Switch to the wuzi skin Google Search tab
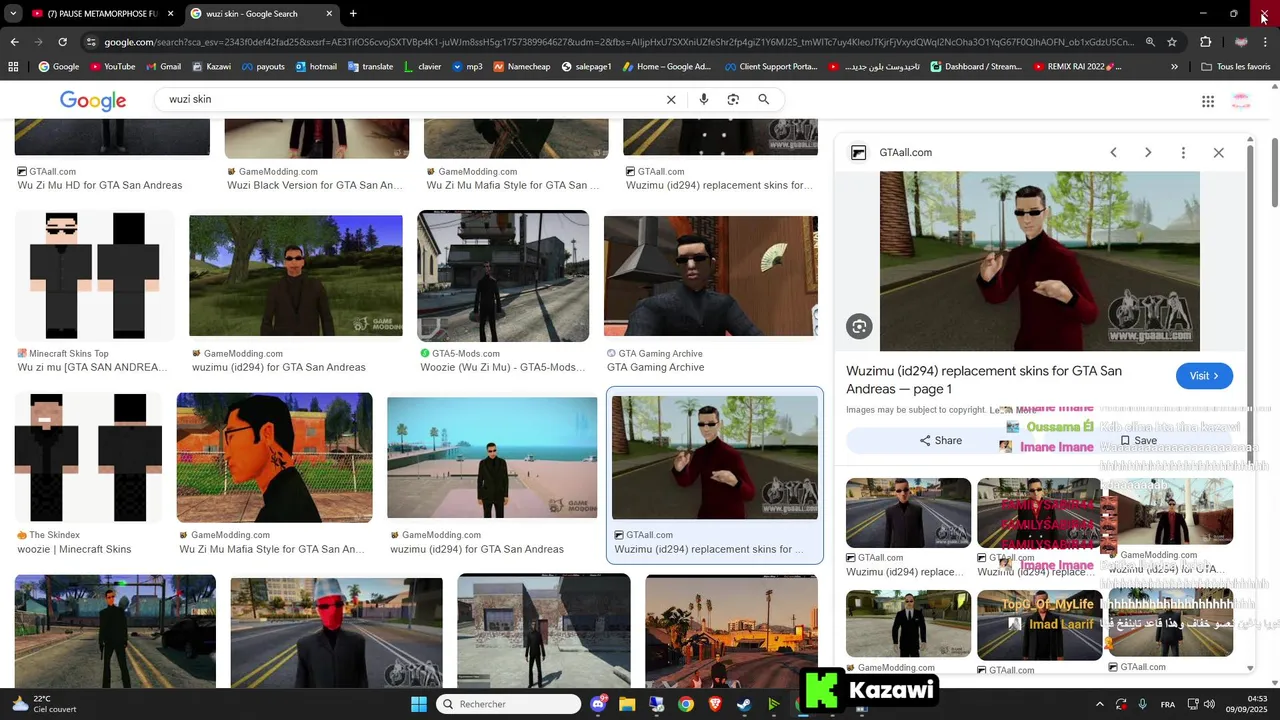This screenshot has height=720, width=1280. (260, 14)
